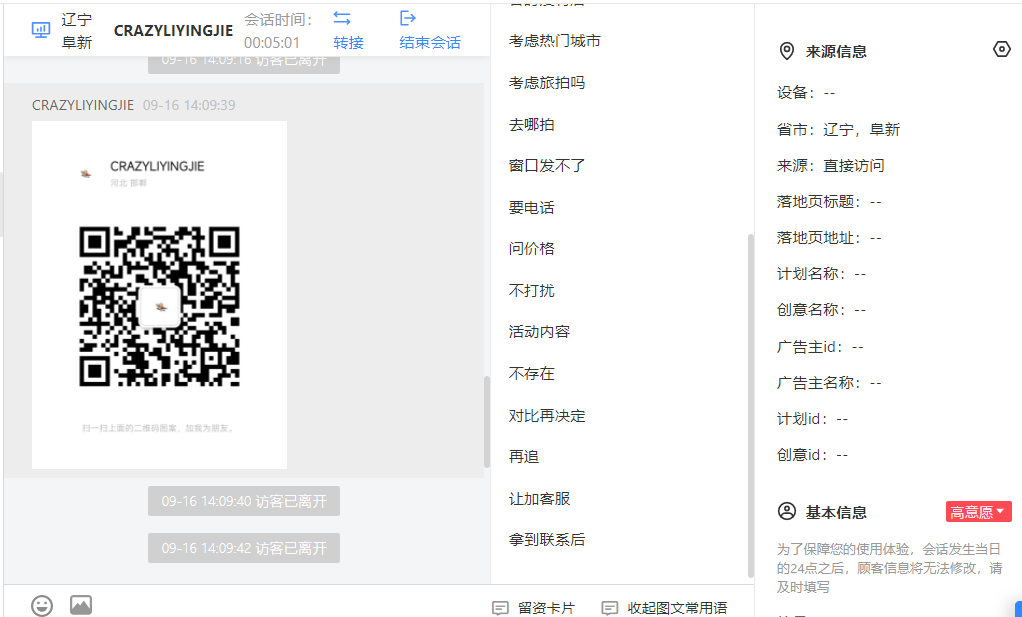Choose the 不存在 quick phrase
Screen dimensions: 1022x617
point(531,373)
